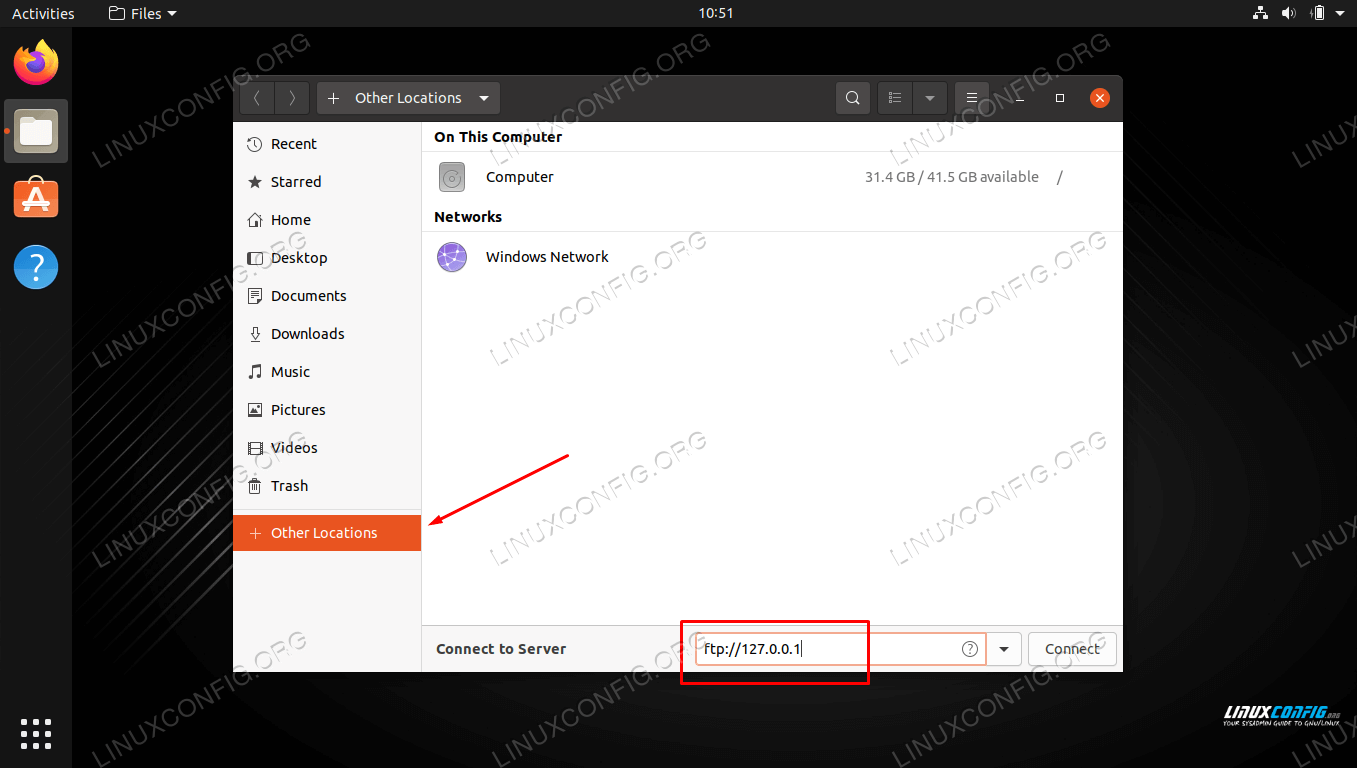Click the Starred star icon in sidebar
This screenshot has height=768, width=1357.
(255, 182)
